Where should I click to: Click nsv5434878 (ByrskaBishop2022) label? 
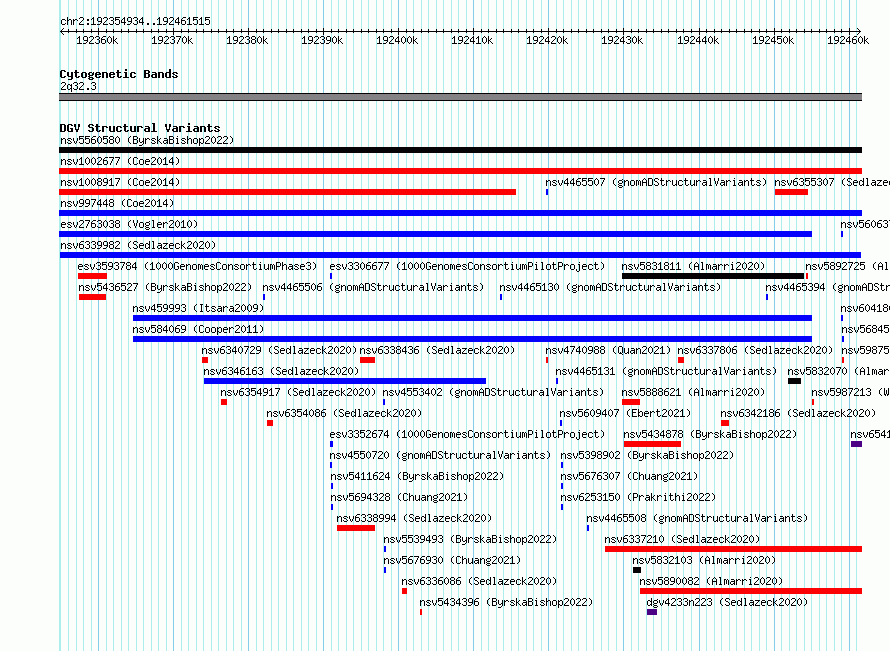[710, 434]
